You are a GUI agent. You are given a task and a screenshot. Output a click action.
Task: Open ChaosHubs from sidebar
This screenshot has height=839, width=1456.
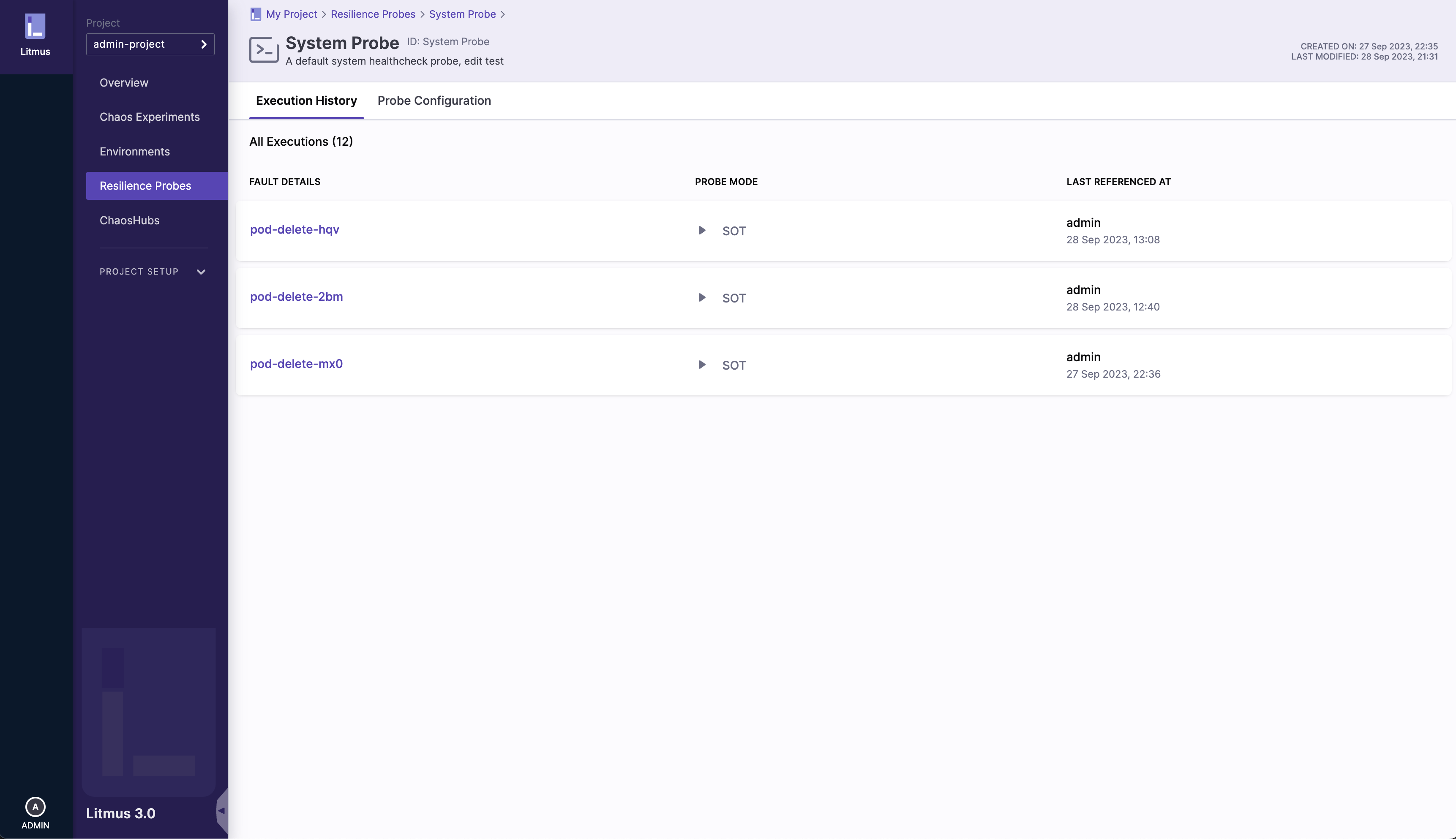point(129,220)
